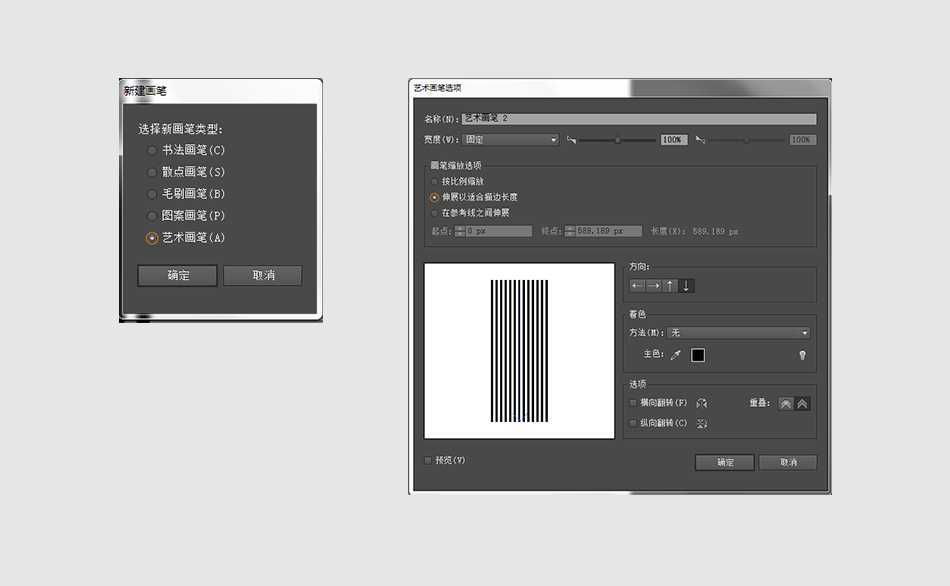Toggle the 预览 (V) preview checkbox

[428, 461]
